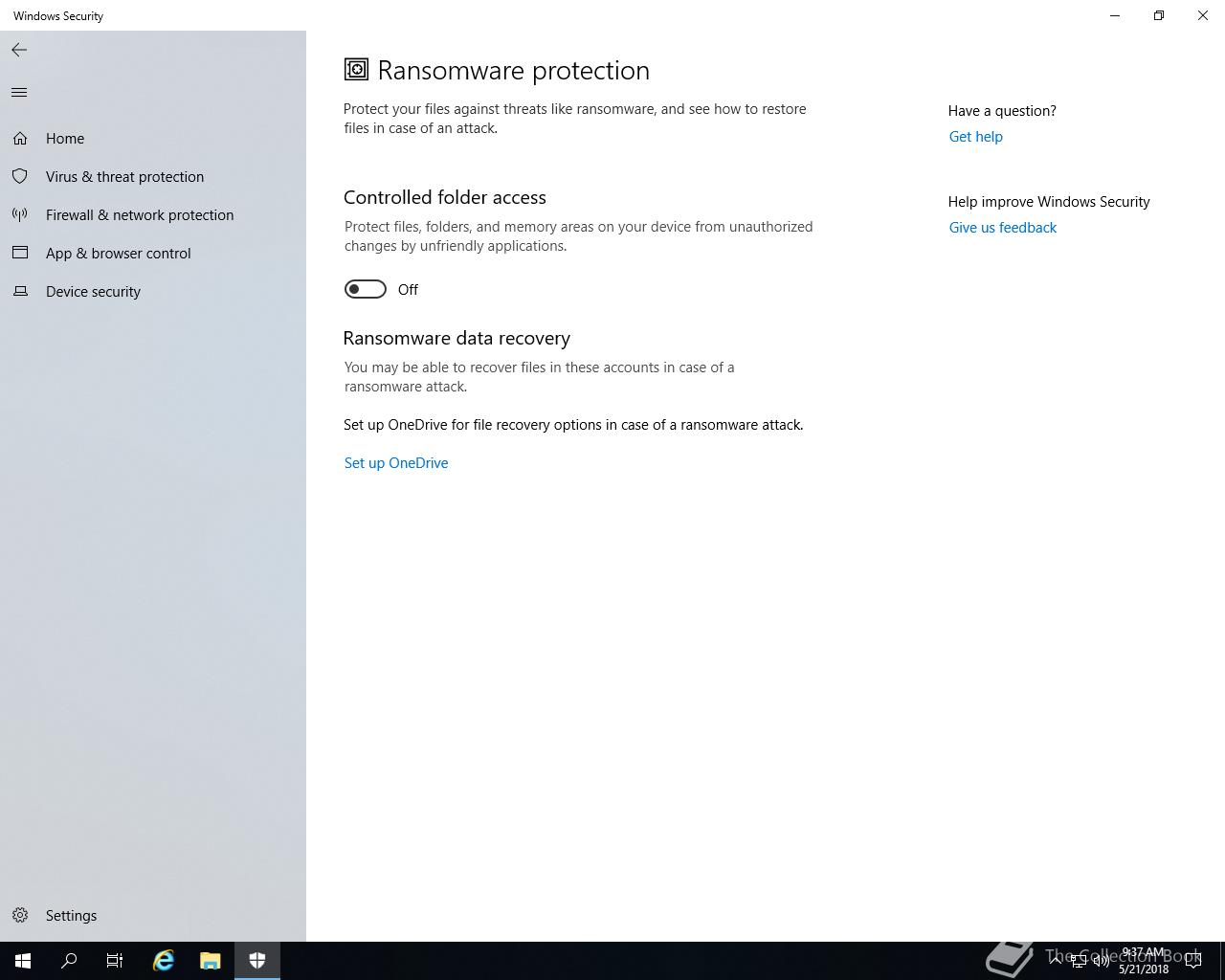The image size is (1225, 980).
Task: Go back using the back arrow
Action: click(x=19, y=50)
